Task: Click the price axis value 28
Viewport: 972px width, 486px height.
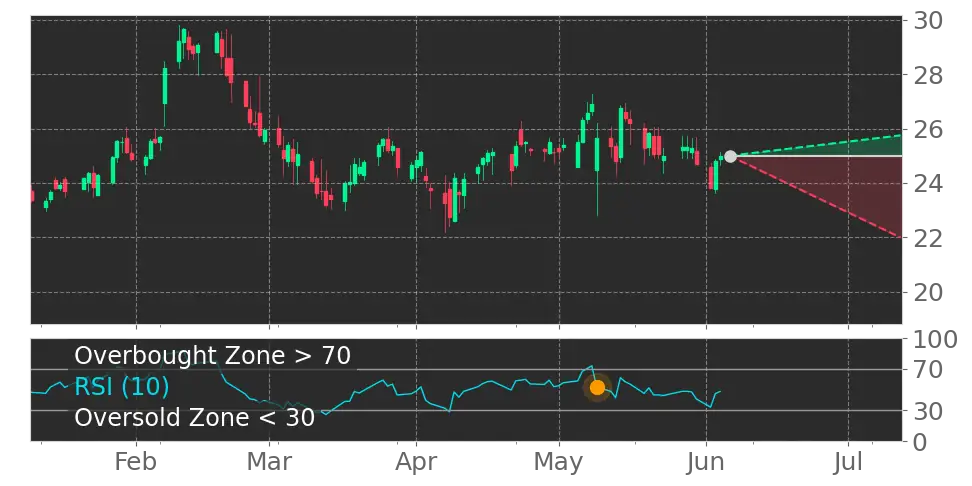Action: [928, 76]
